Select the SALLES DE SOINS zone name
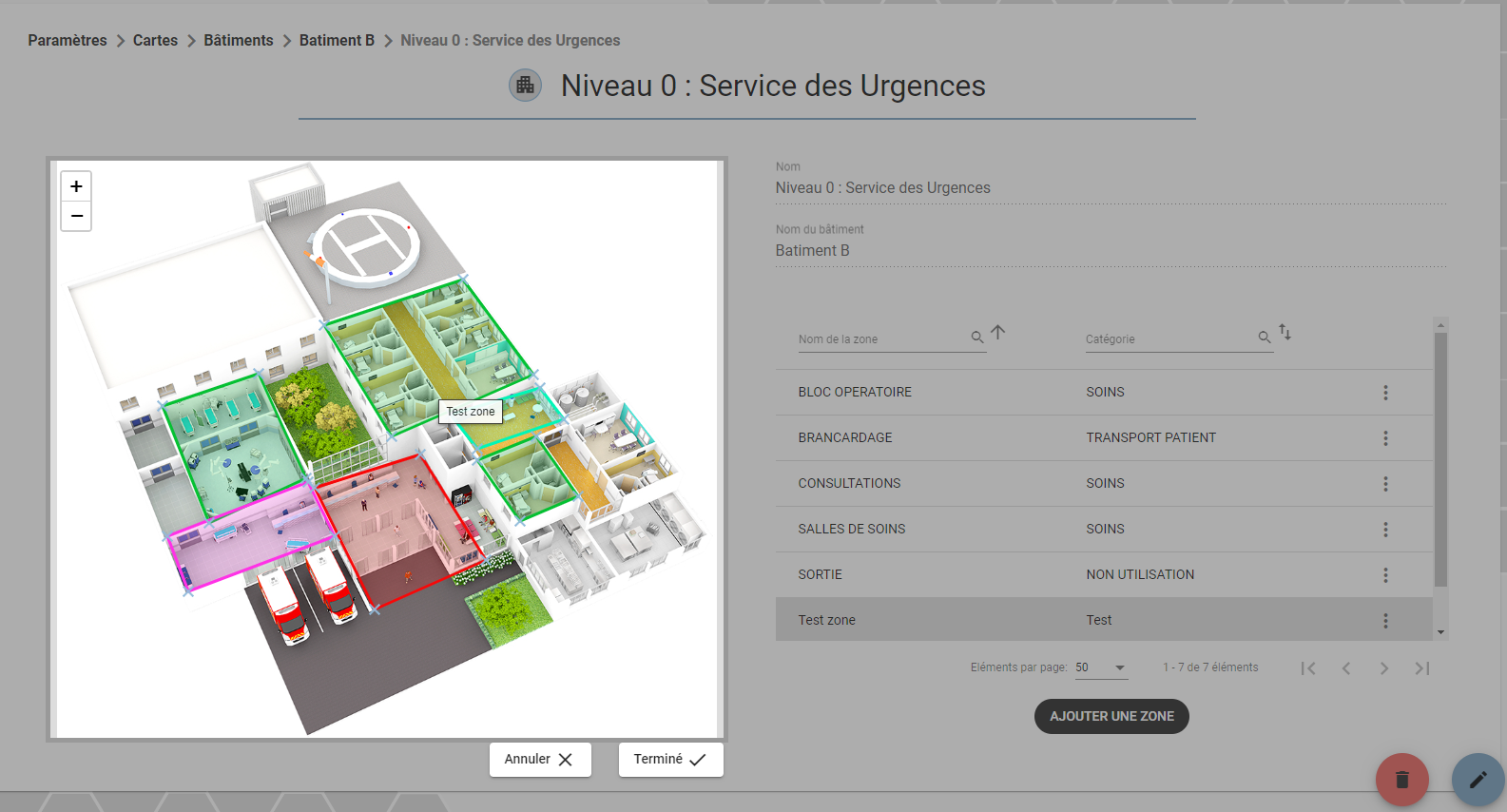 pyautogui.click(x=852, y=529)
